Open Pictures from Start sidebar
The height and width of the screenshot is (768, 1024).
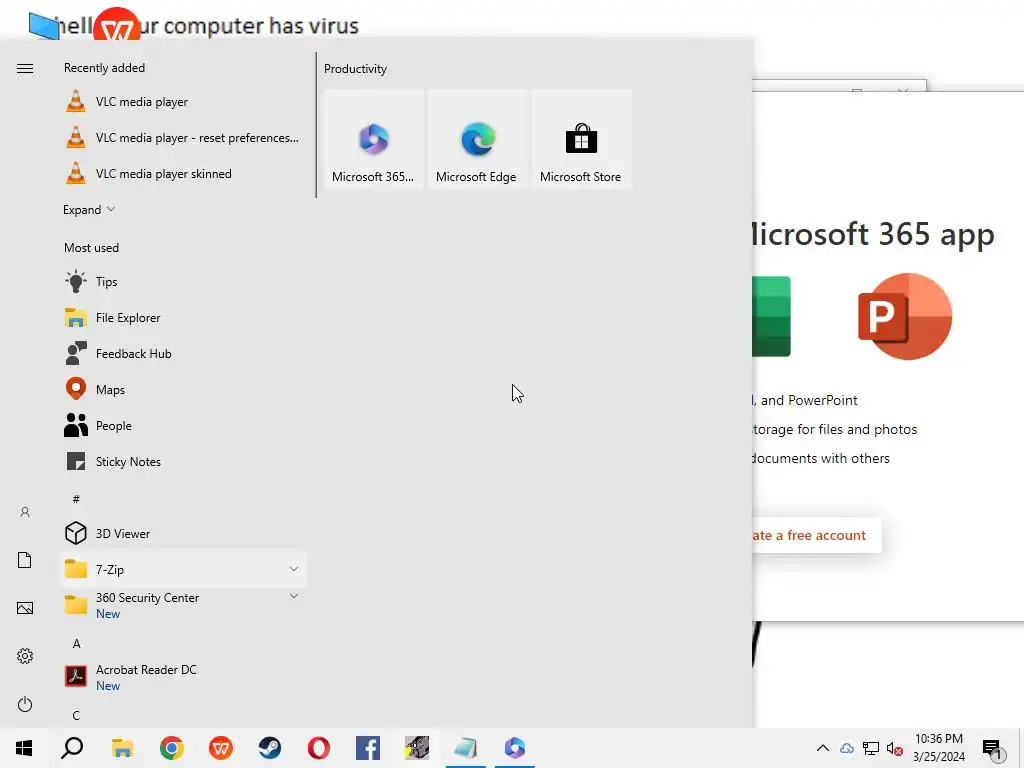point(25,608)
